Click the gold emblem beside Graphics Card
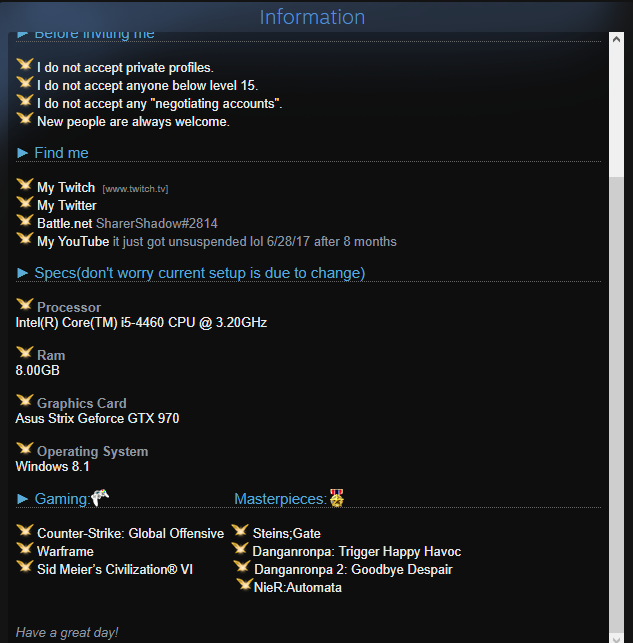 coord(25,401)
